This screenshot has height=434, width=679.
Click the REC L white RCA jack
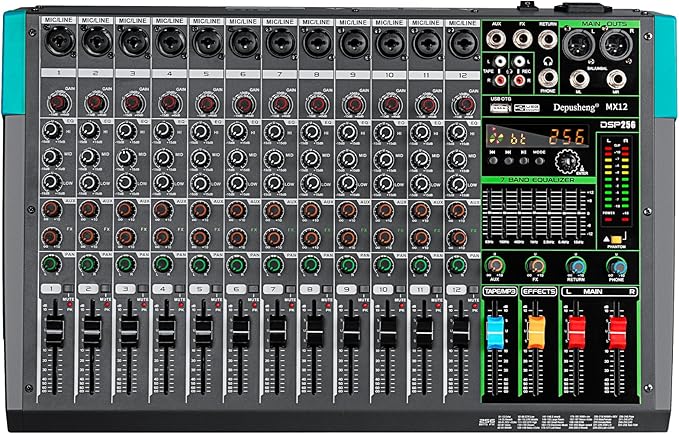click(x=518, y=62)
